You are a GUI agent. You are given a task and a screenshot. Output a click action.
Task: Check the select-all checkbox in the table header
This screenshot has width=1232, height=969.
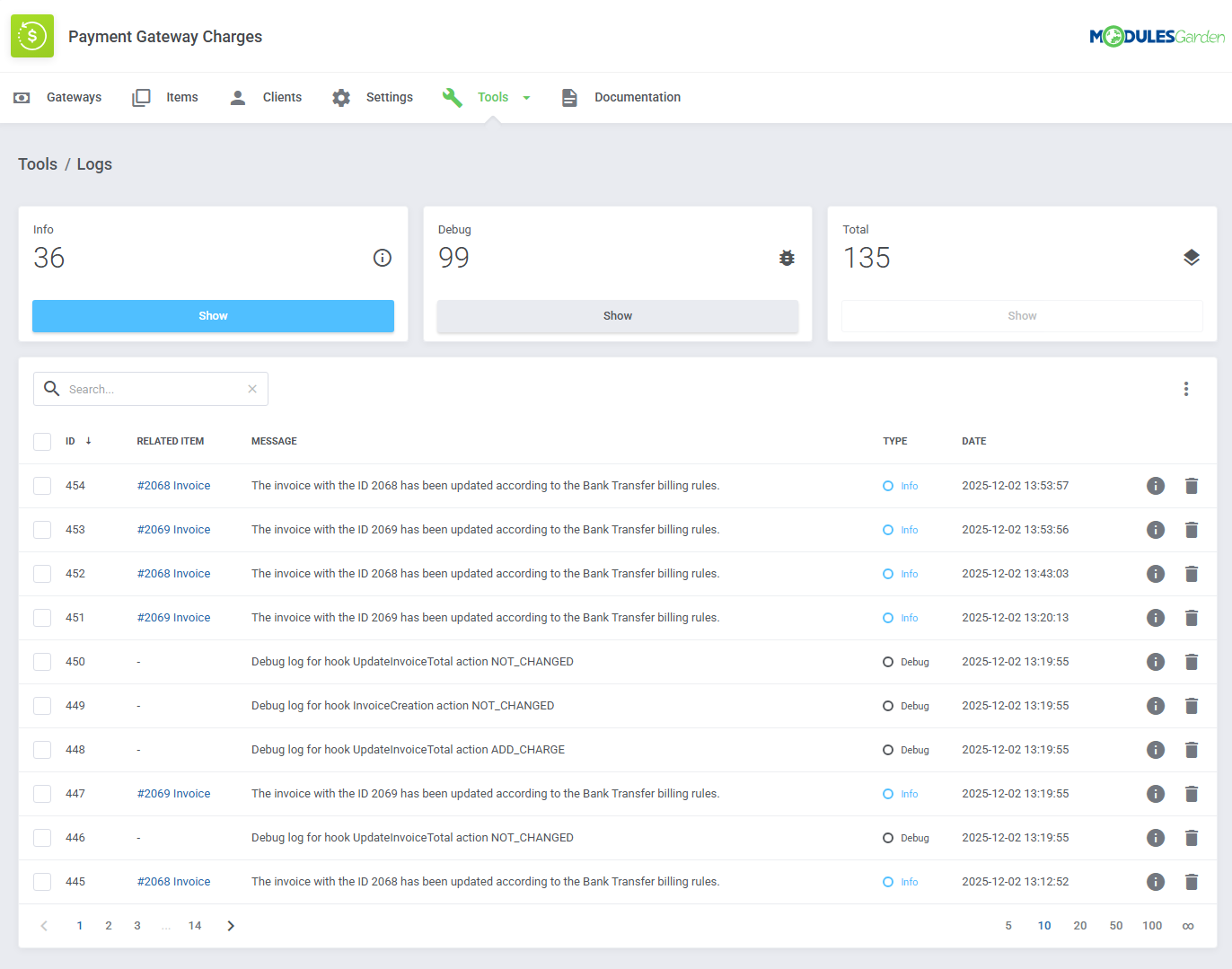tap(42, 441)
